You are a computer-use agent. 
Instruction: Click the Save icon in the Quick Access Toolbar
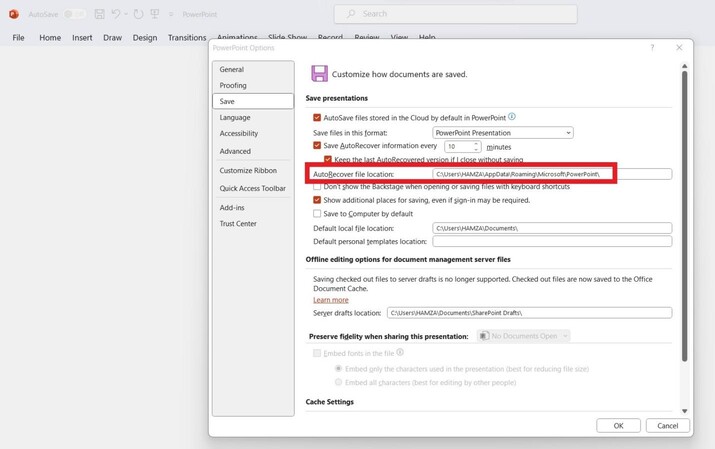point(100,14)
